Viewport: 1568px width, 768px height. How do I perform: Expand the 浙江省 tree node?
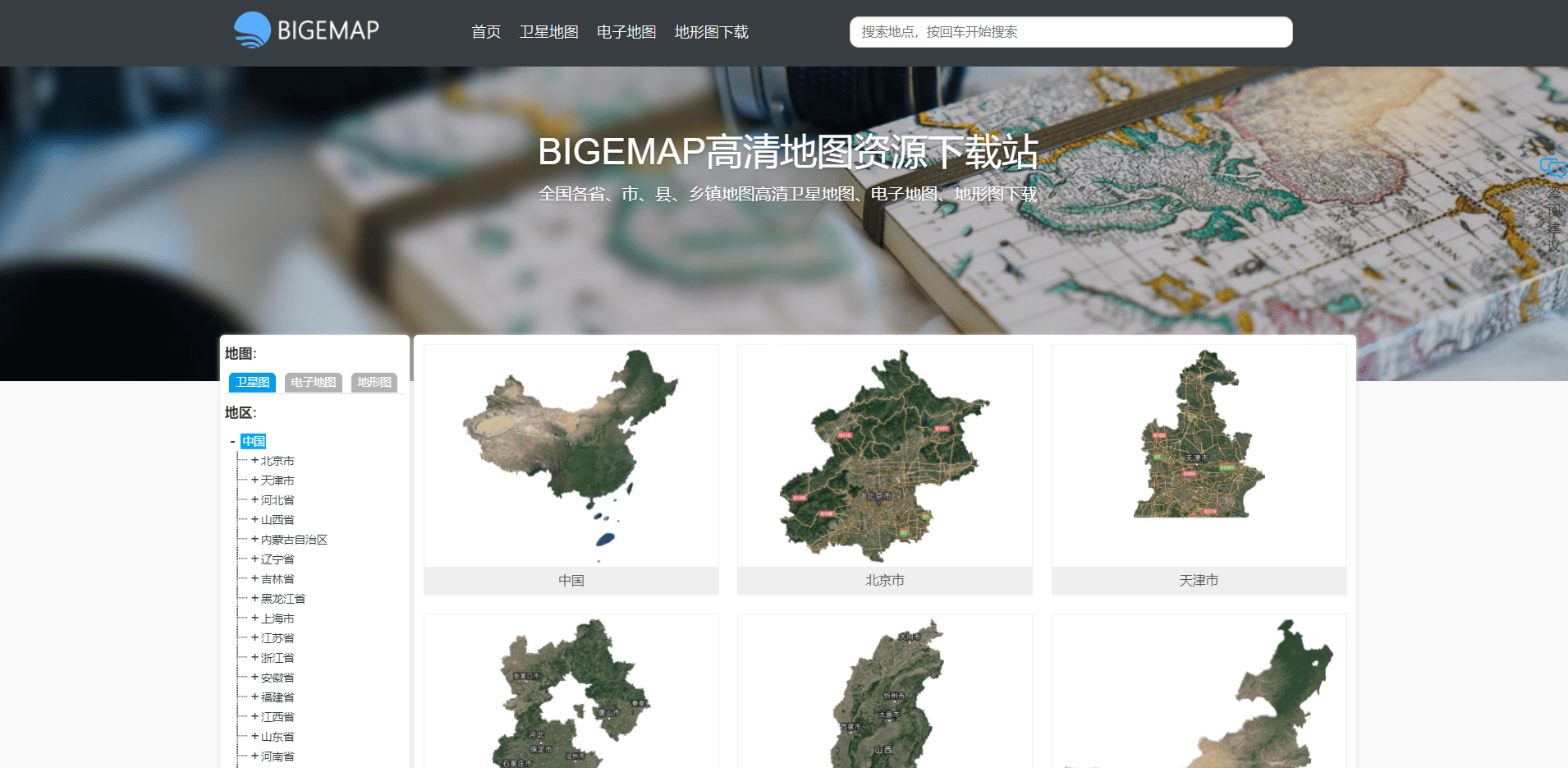(254, 658)
